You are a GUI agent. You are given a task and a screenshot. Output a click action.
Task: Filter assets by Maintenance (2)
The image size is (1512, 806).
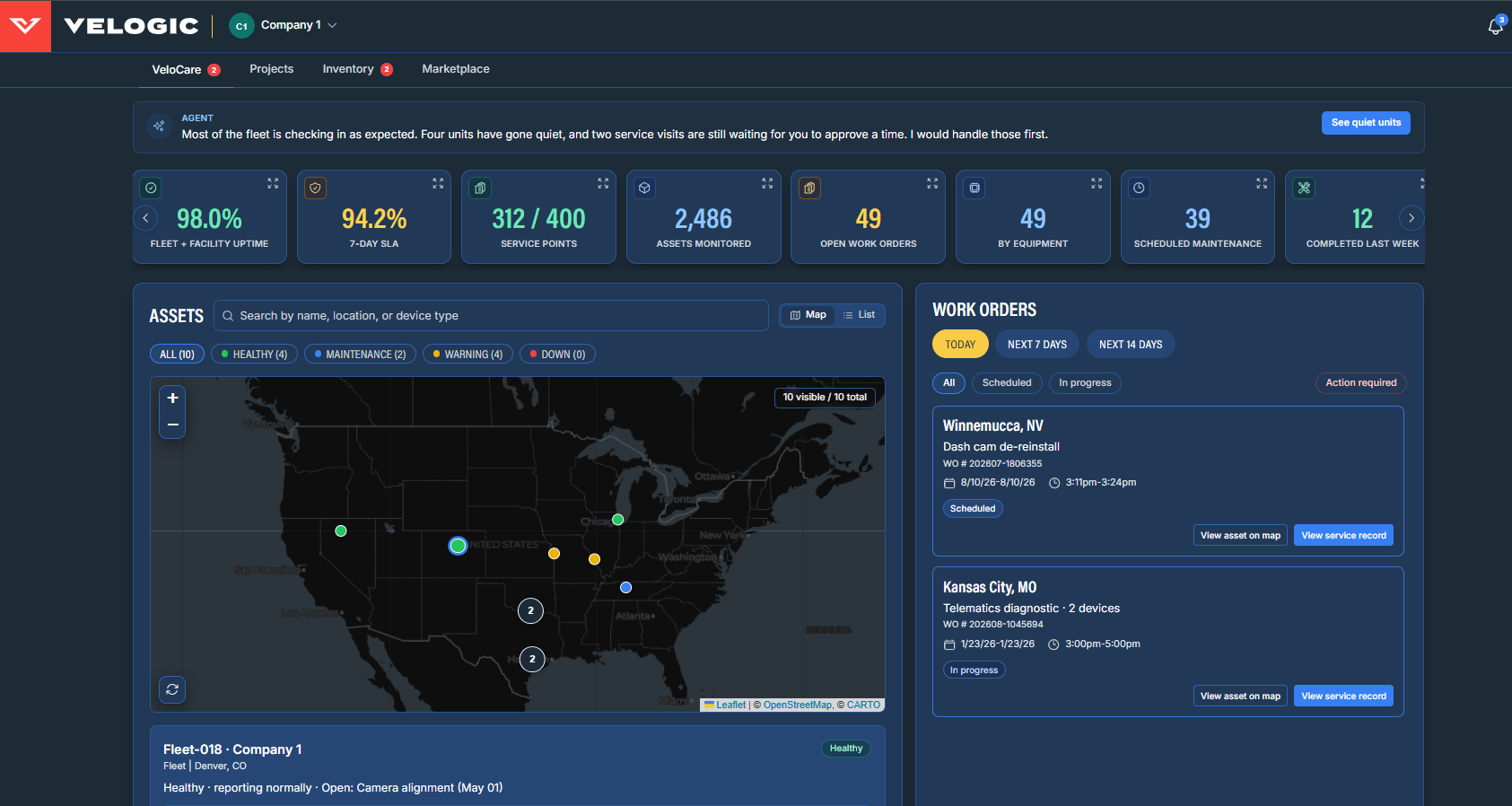click(360, 355)
